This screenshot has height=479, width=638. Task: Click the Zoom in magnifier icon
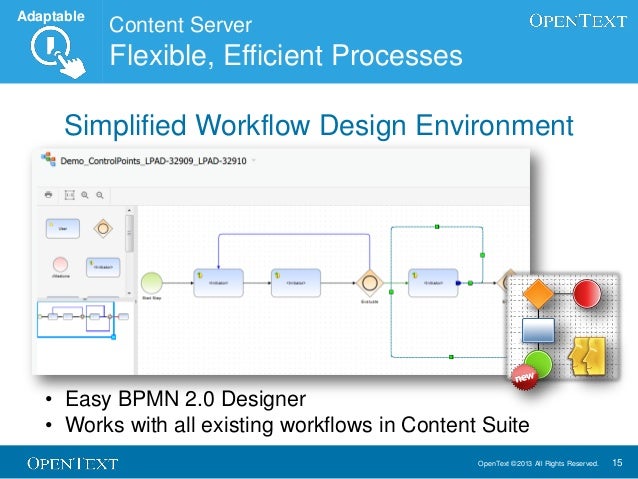85,195
